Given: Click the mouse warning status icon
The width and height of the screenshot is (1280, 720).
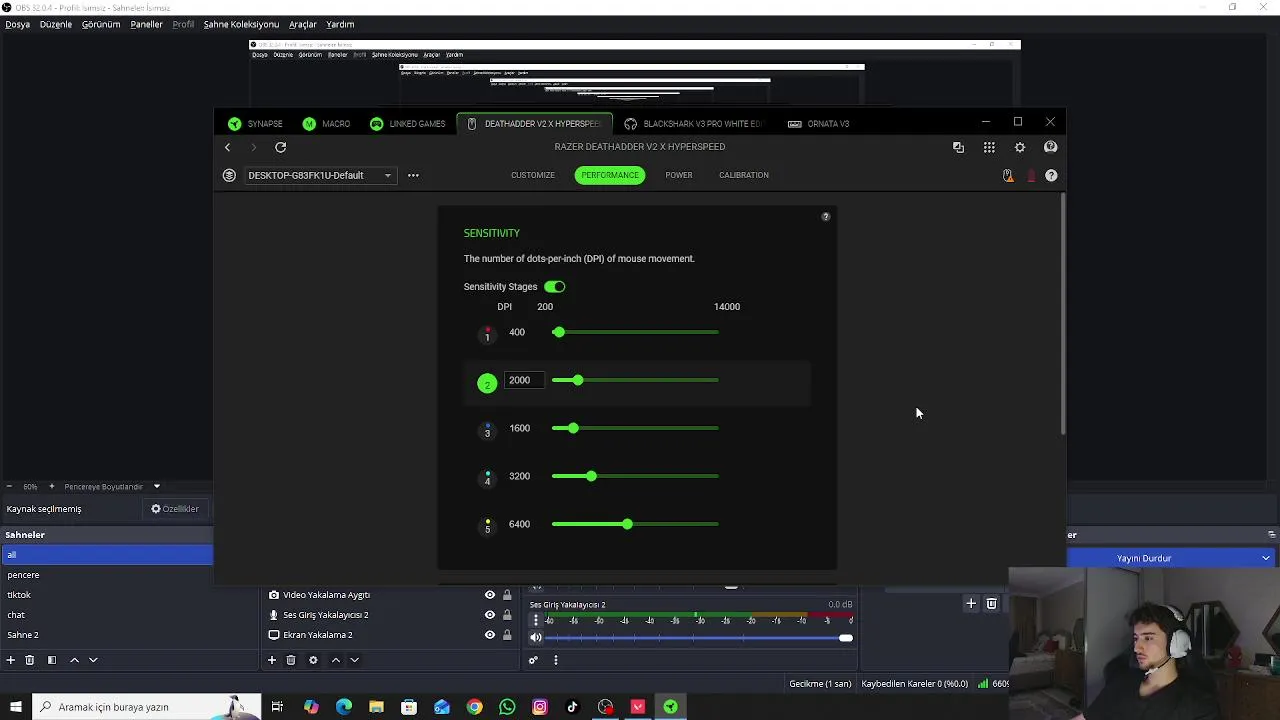Looking at the screenshot, I should click(1008, 175).
